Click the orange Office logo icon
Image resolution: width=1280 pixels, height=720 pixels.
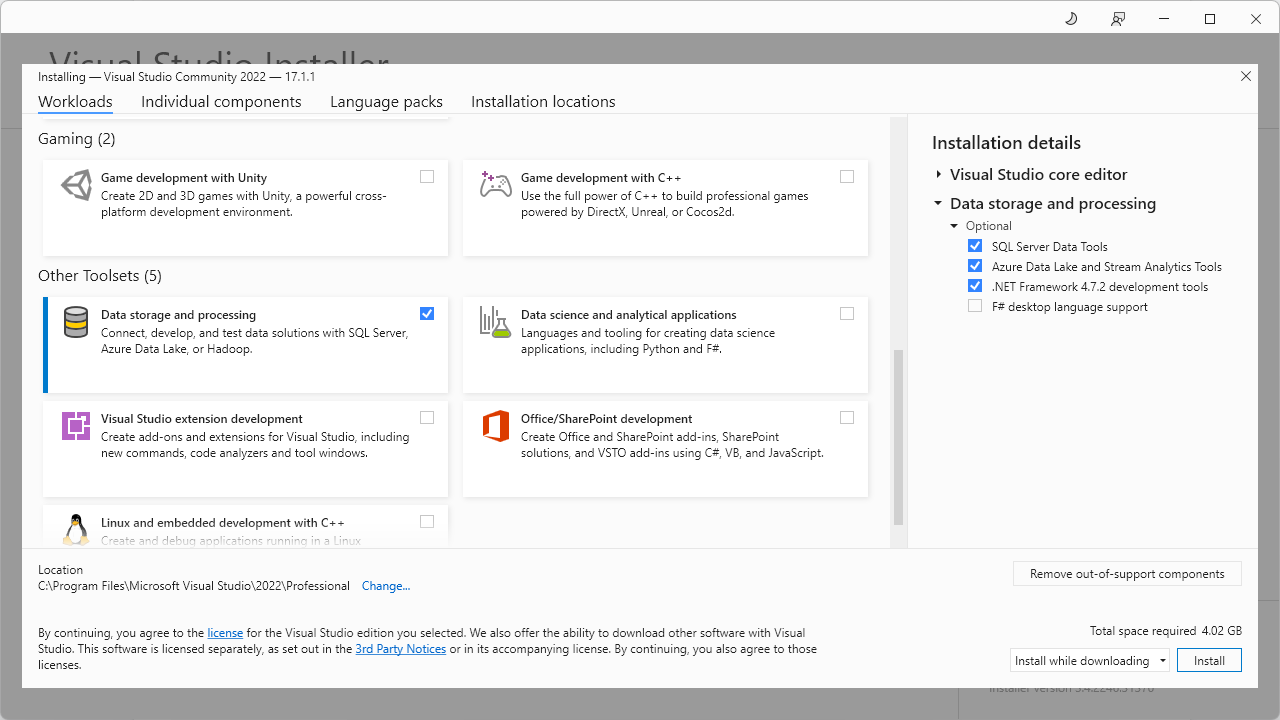[x=496, y=426]
